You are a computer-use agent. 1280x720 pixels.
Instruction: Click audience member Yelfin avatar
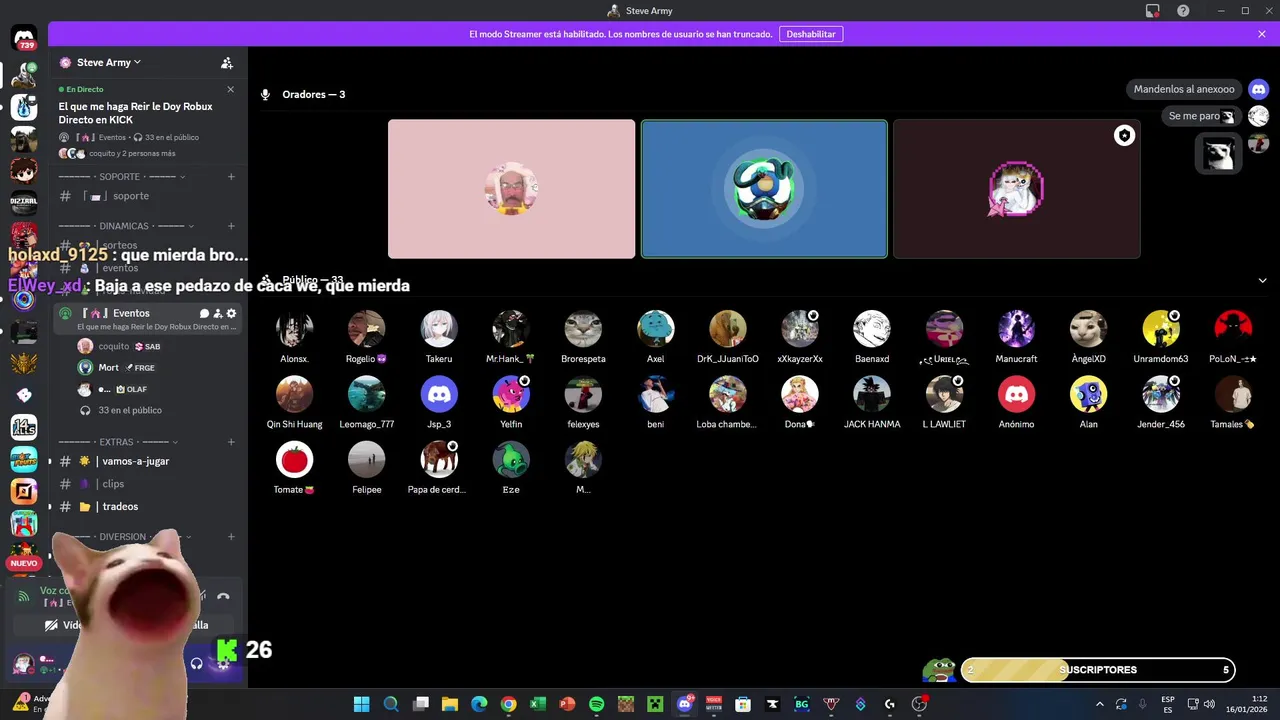click(x=511, y=395)
